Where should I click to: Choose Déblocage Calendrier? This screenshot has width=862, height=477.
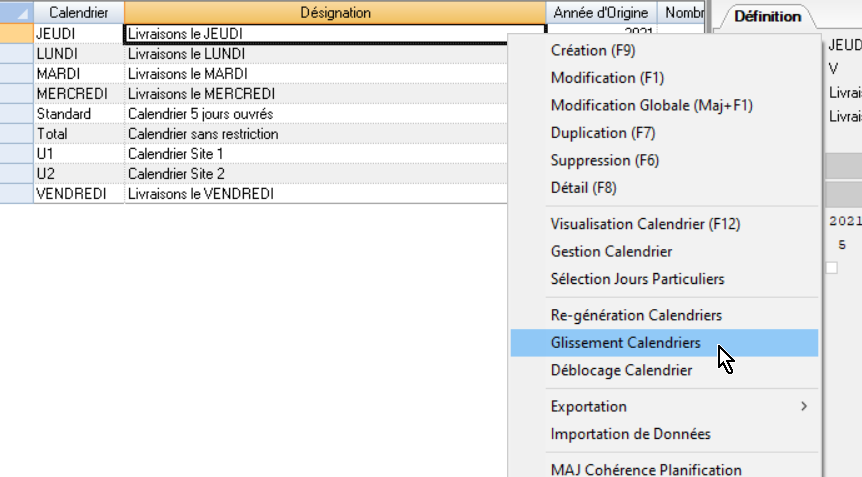pos(621,370)
